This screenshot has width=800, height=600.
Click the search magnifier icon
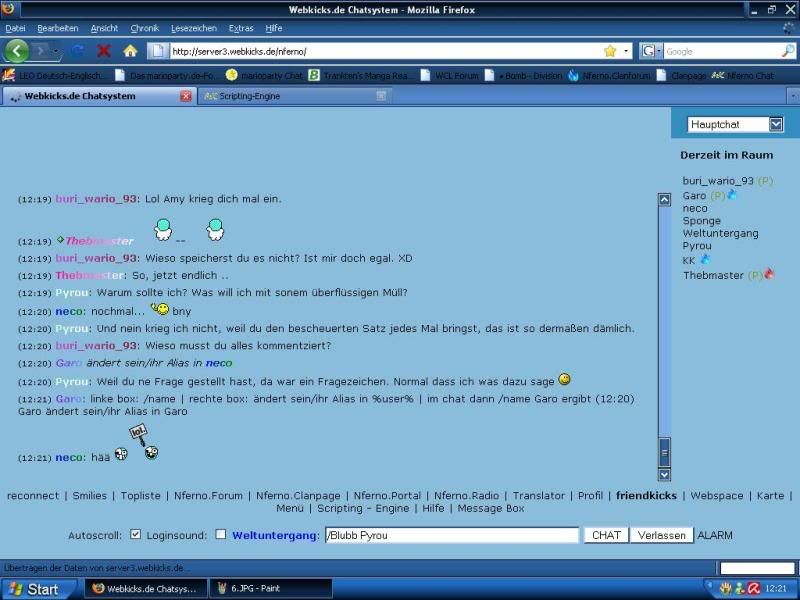click(788, 51)
